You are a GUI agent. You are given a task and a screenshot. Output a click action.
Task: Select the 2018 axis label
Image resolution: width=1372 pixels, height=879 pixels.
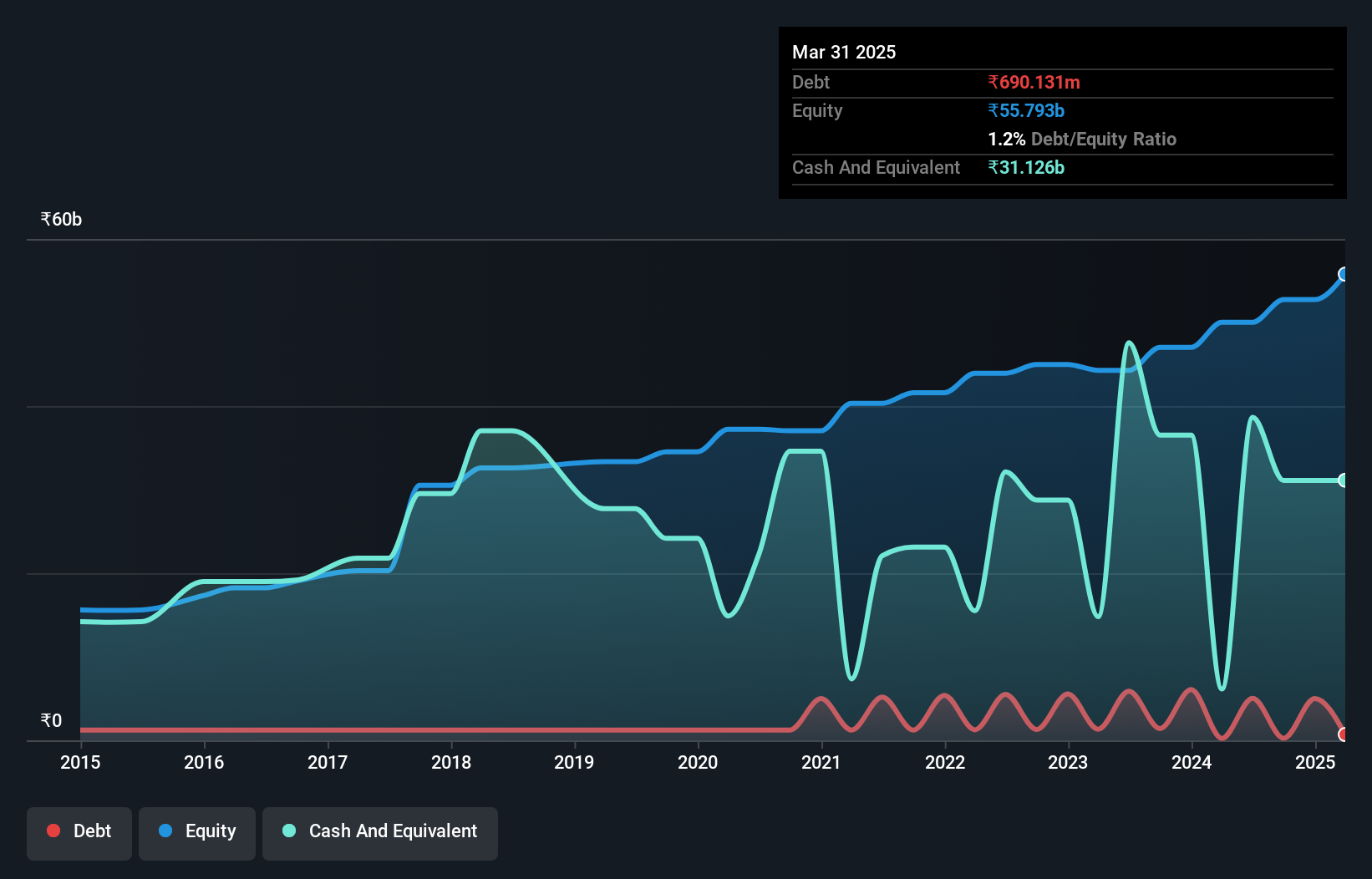pyautogui.click(x=451, y=762)
